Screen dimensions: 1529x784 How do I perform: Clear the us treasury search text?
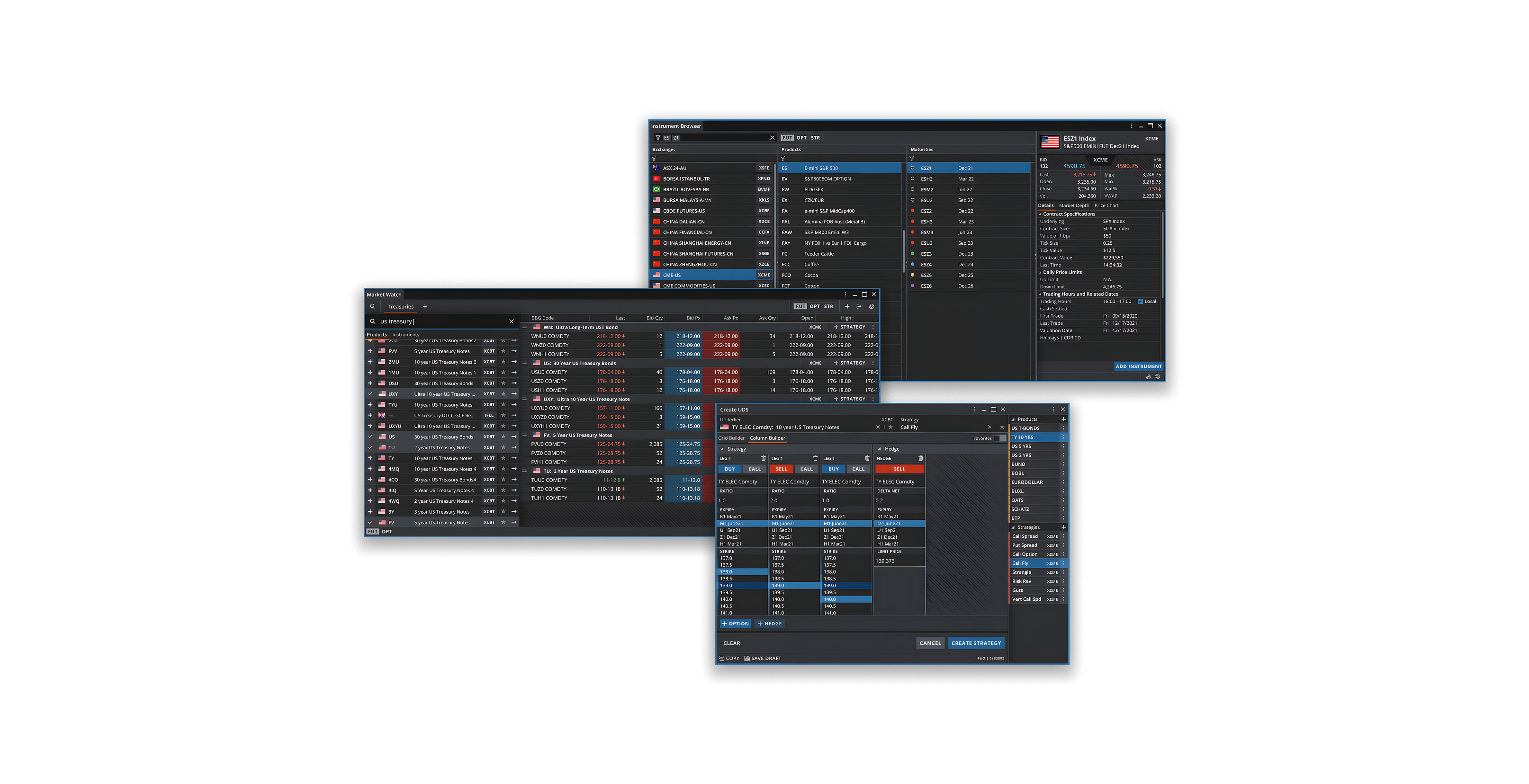[511, 321]
